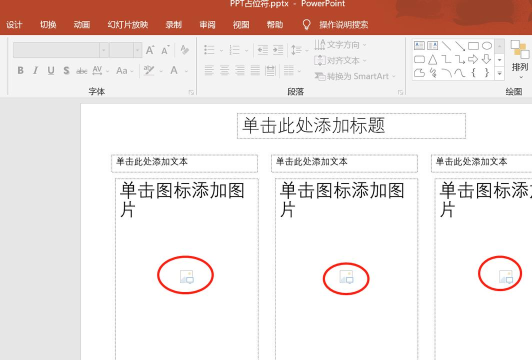Switch to the 审阅 tab
Viewport: 532px width, 360px height.
click(x=207, y=25)
